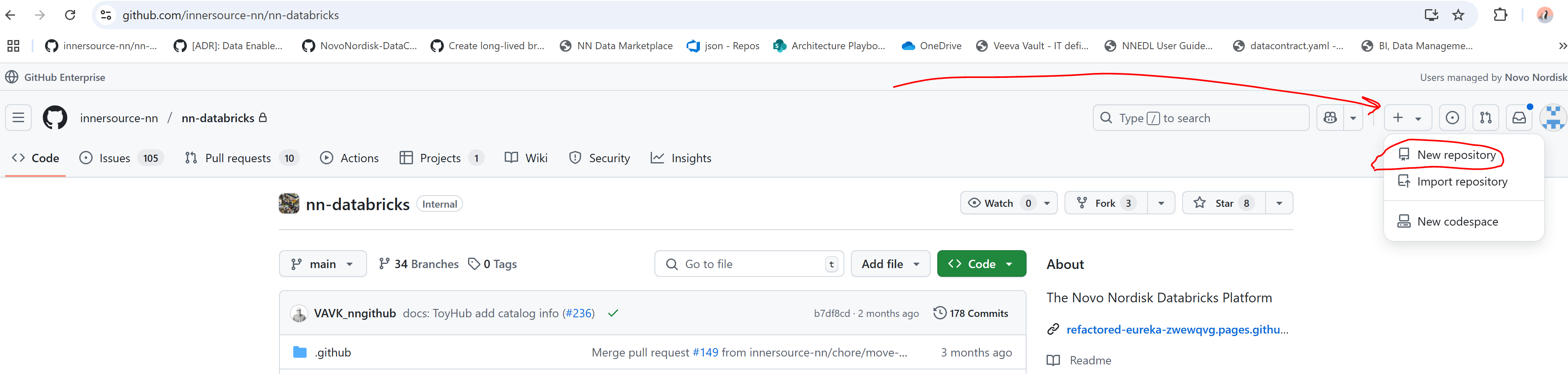Expand the Copilot dropdown arrow
Image resolution: width=1568 pixels, height=374 pixels.
[x=1353, y=117]
